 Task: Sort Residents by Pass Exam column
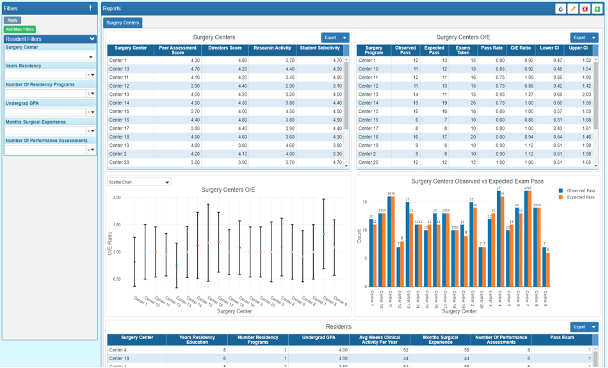click(x=562, y=340)
